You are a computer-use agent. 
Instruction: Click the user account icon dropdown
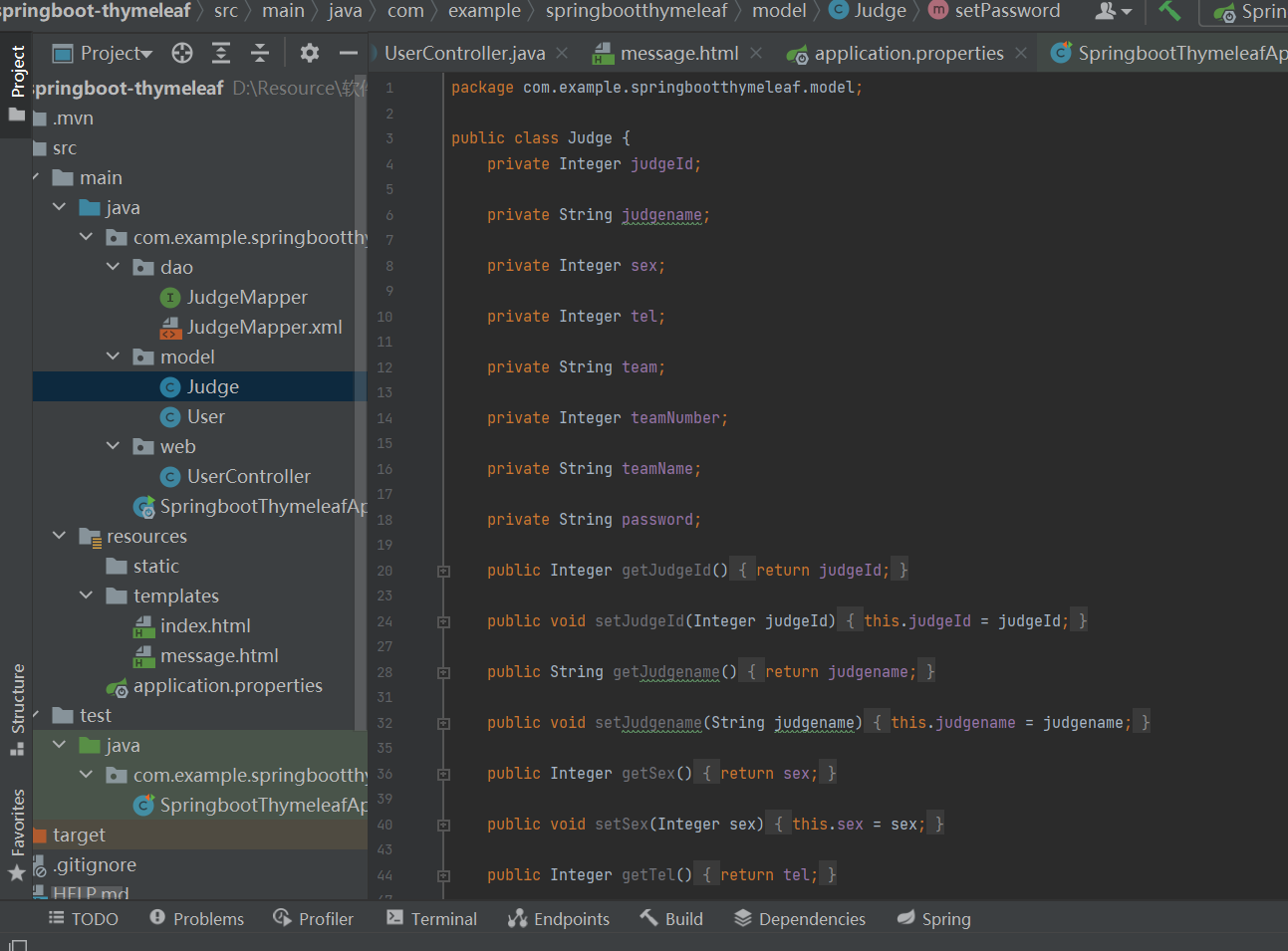(x=1113, y=12)
